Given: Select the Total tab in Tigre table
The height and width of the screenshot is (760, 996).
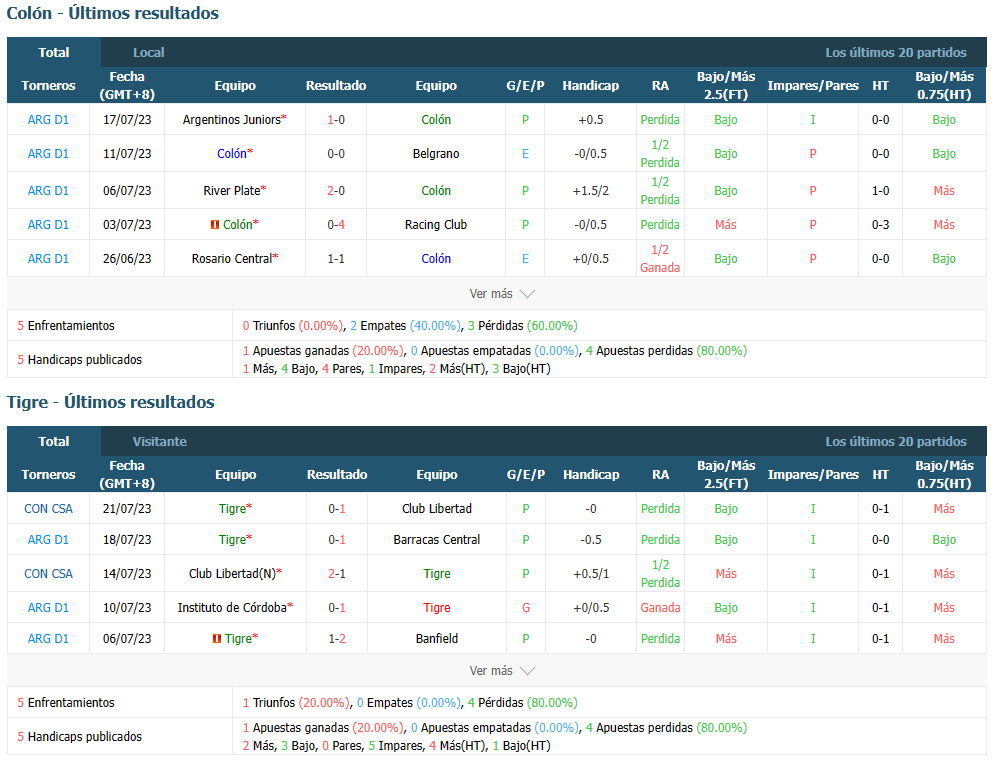Looking at the screenshot, I should pyautogui.click(x=54, y=441).
